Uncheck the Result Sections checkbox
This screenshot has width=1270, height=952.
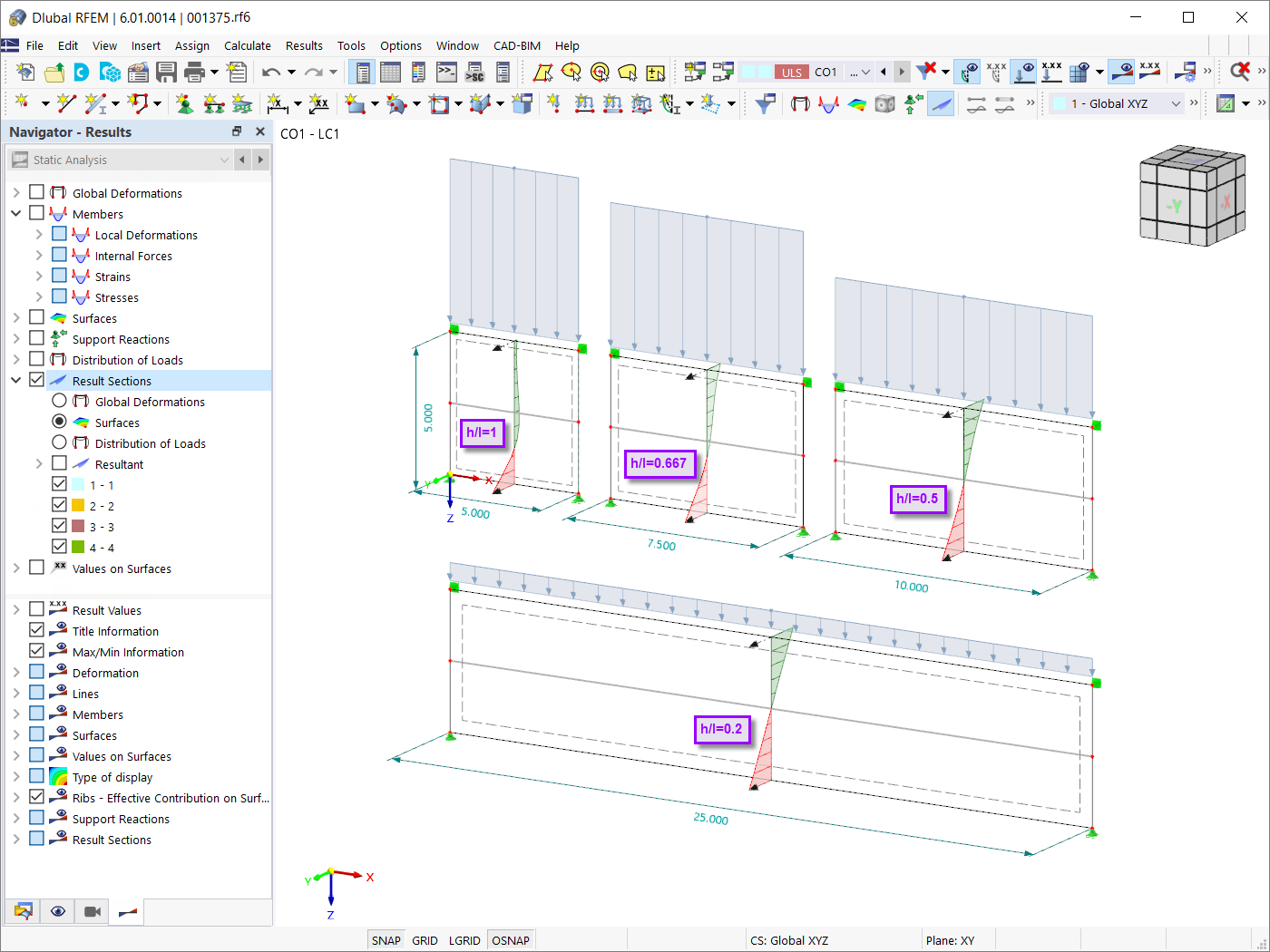pos(36,380)
